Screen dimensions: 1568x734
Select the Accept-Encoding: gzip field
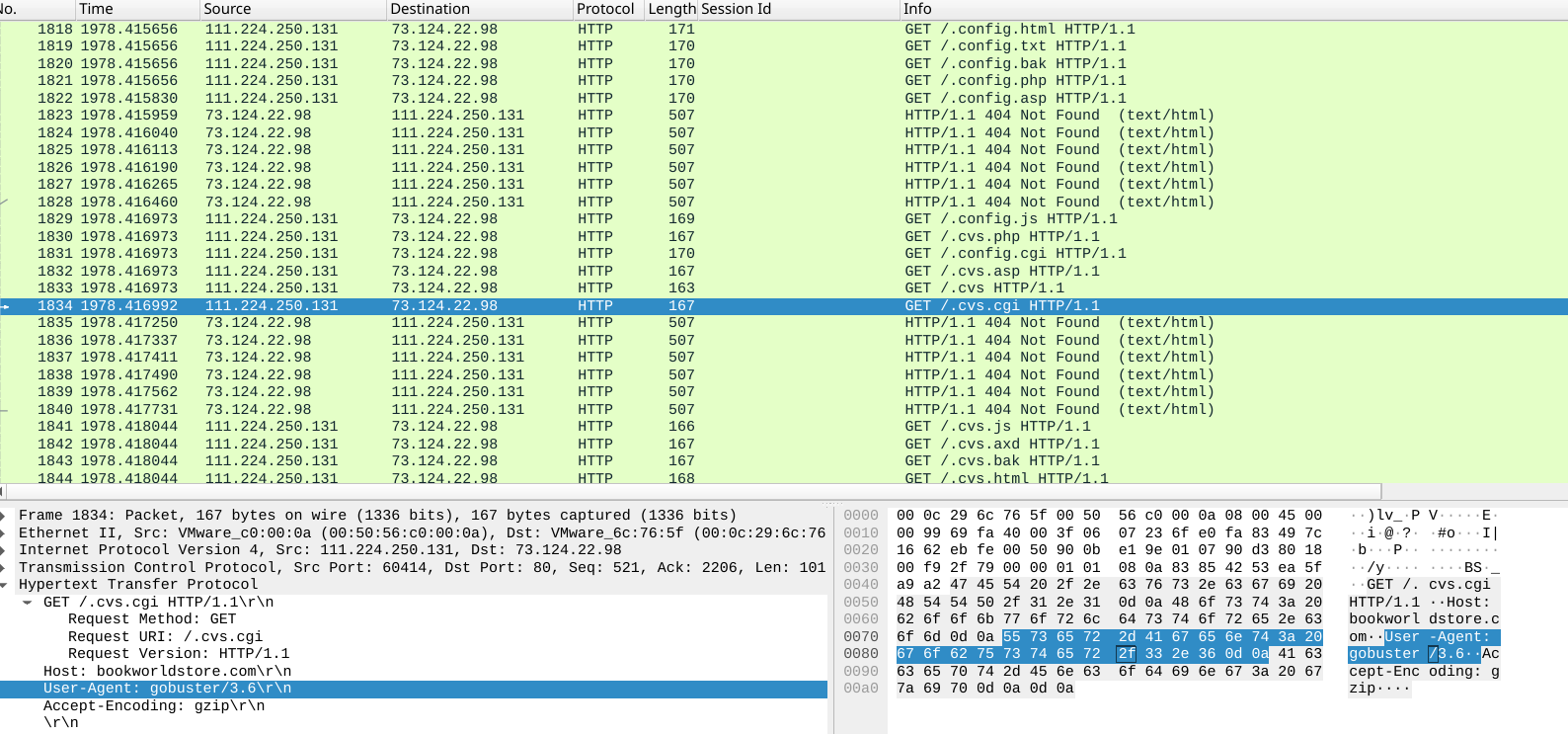tap(154, 706)
